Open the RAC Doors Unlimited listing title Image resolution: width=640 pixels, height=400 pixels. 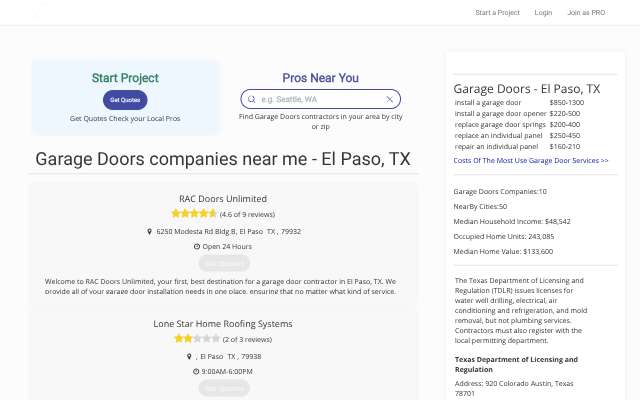(223, 199)
